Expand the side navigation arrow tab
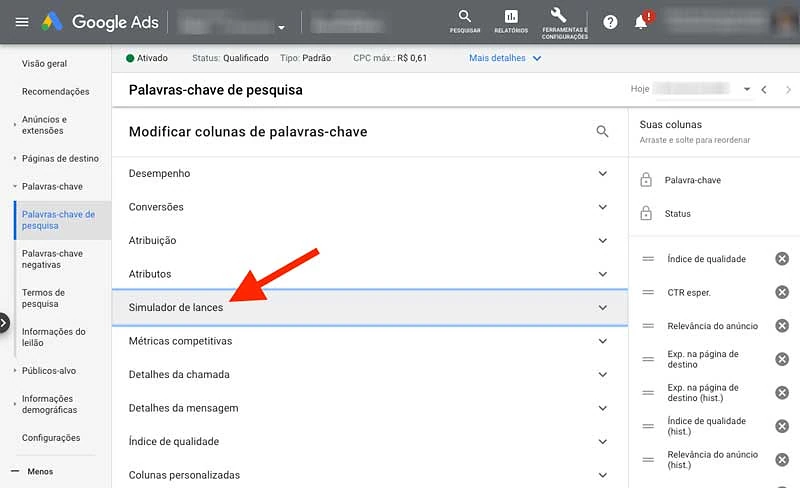The height and width of the screenshot is (488, 800). coord(4,323)
